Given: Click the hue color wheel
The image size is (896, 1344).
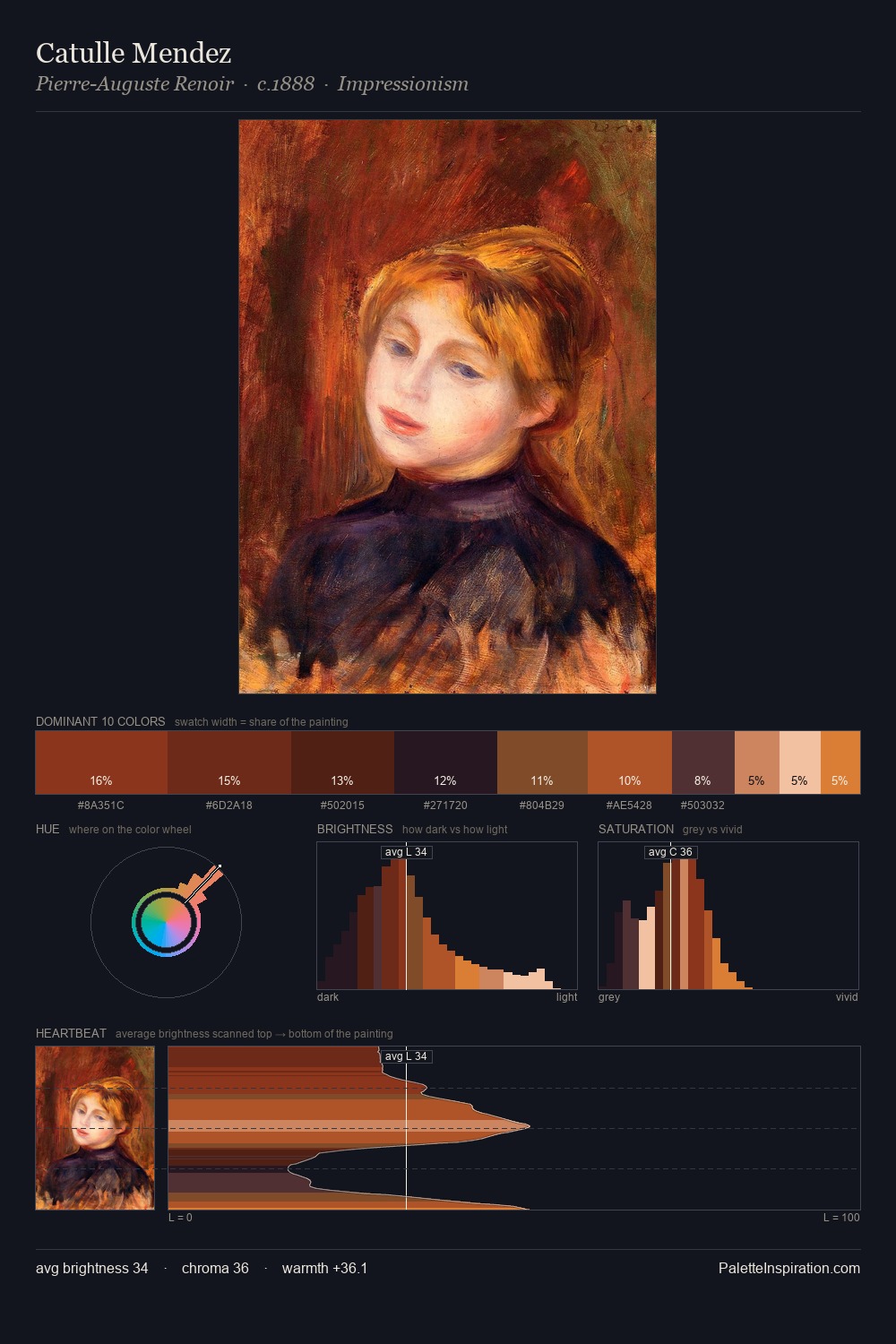Looking at the screenshot, I should point(166,922).
